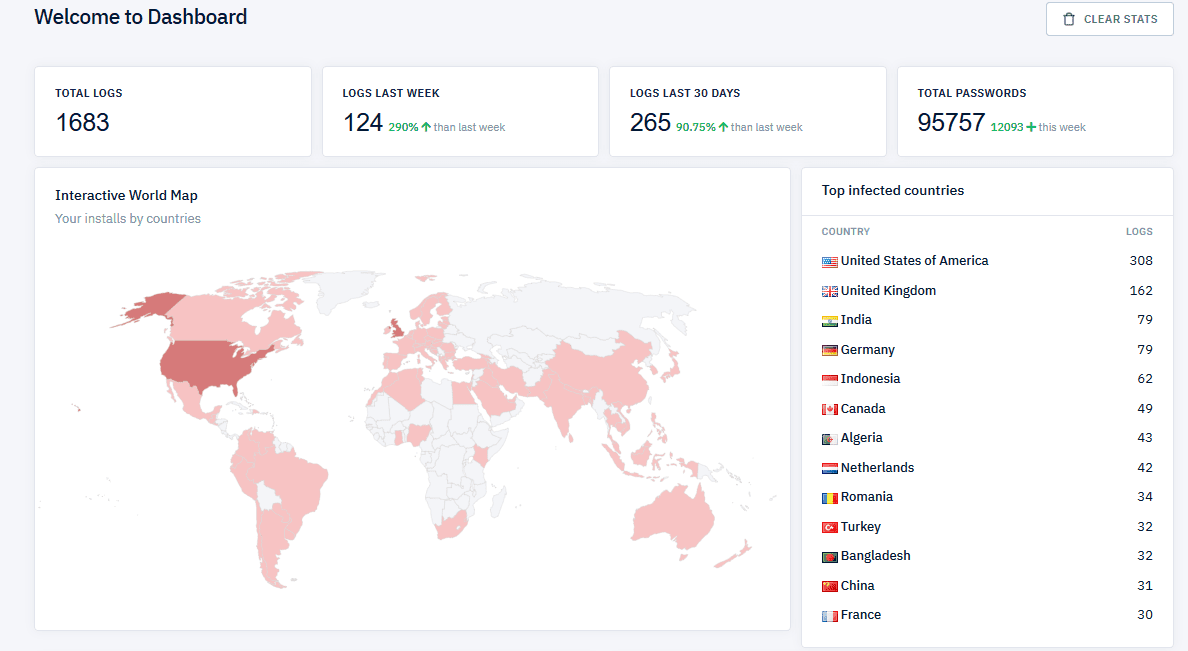Screen dimensions: 1188x651
Task: Click the United Kingdom flag icon
Action: (x=829, y=291)
